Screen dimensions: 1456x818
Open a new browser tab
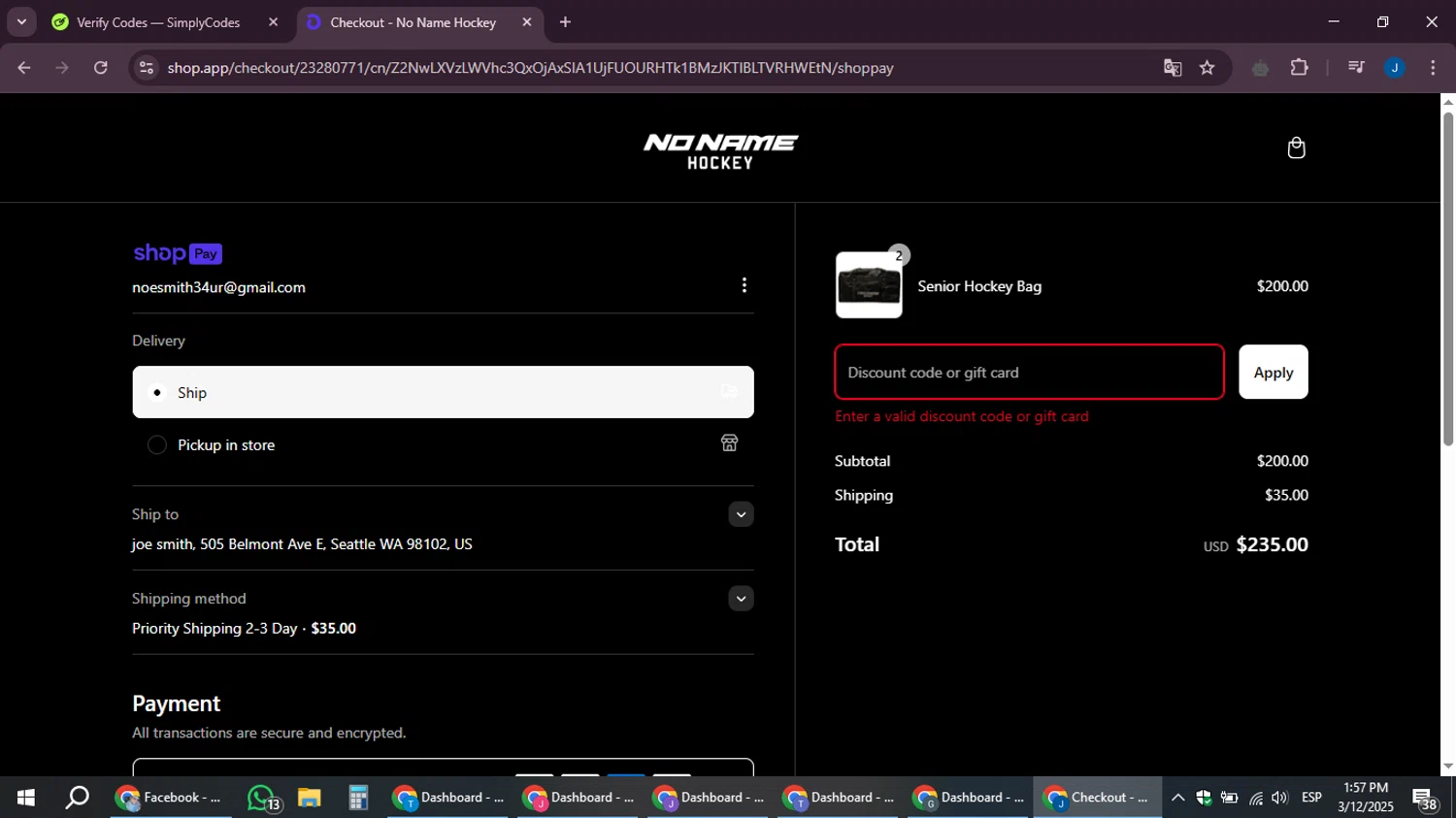pyautogui.click(x=565, y=22)
